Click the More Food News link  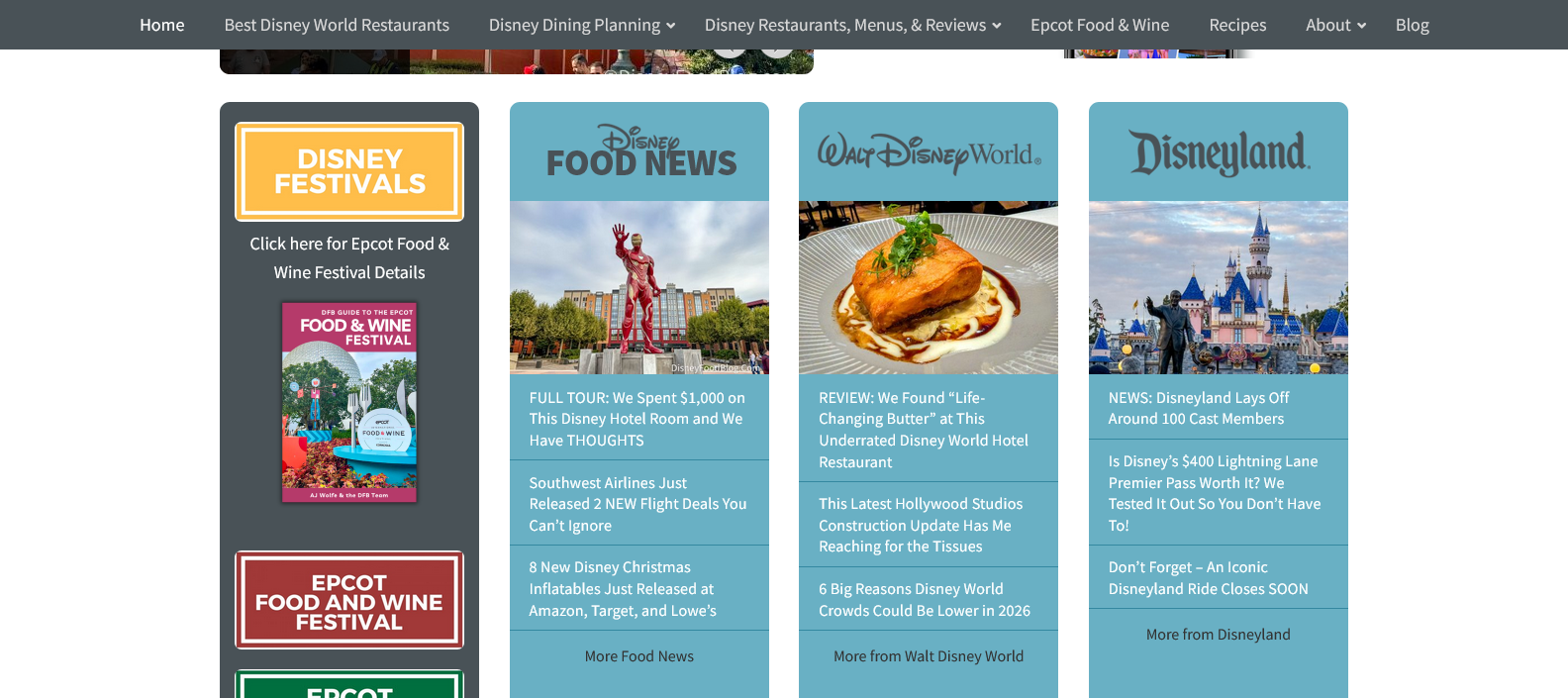[x=639, y=656]
